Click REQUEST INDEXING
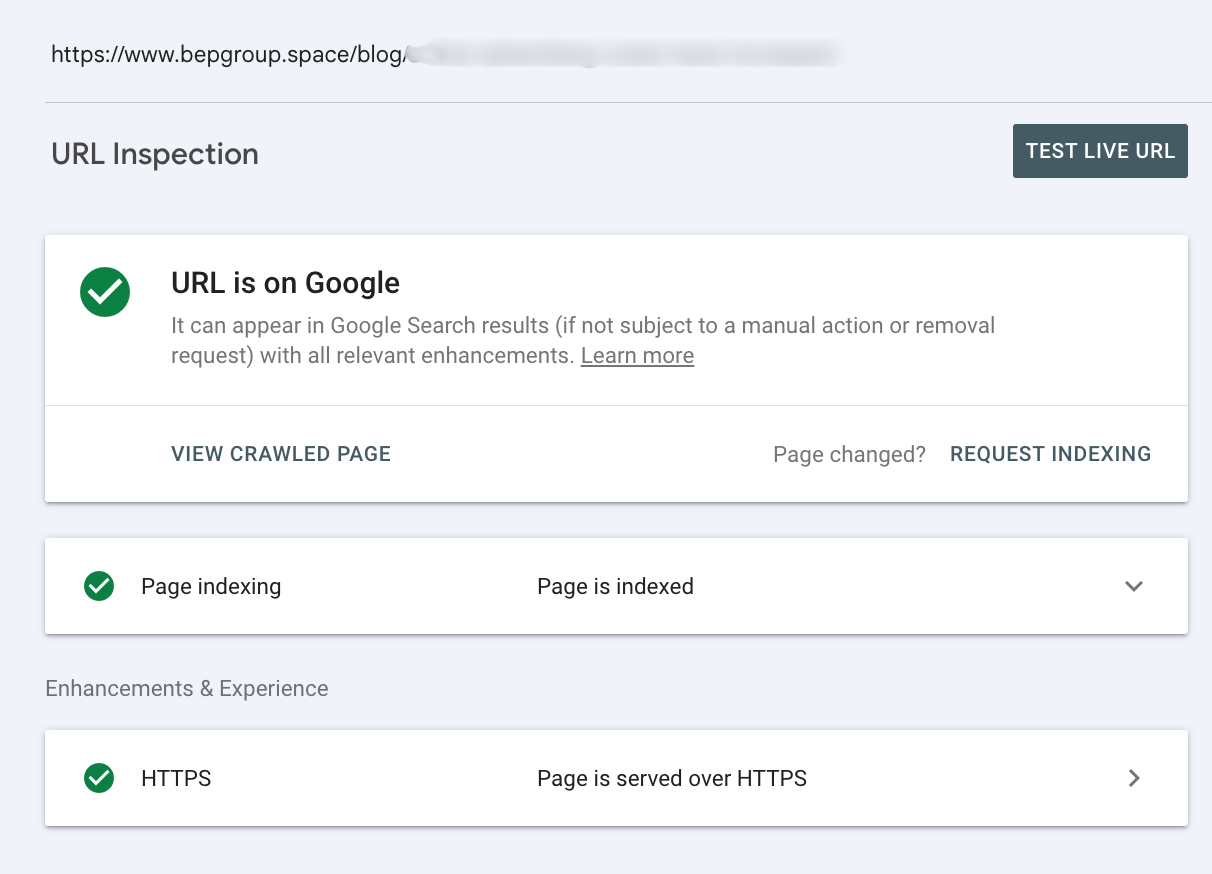The height and width of the screenshot is (874, 1212). 1049,454
